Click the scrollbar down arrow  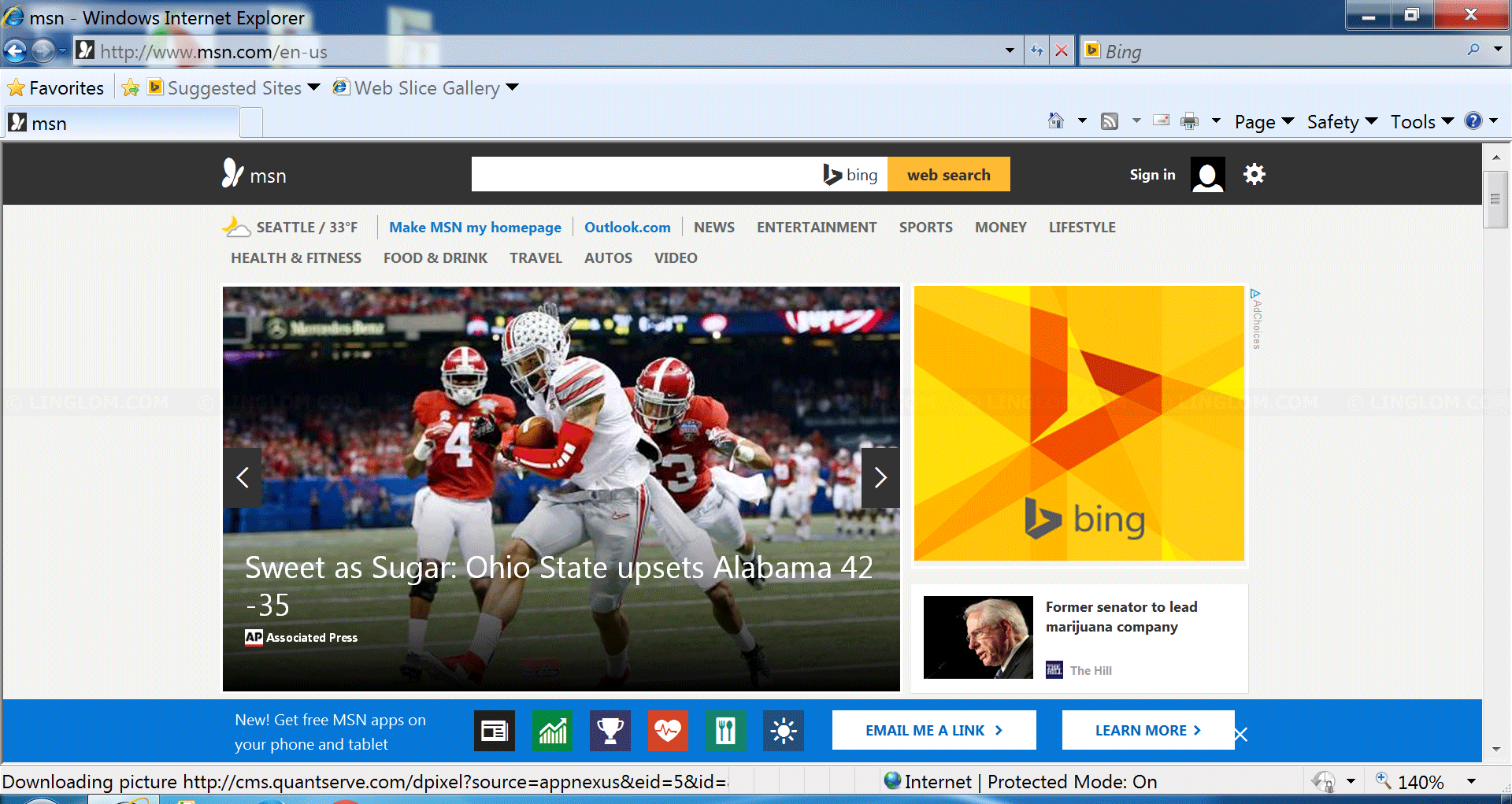point(1495,749)
